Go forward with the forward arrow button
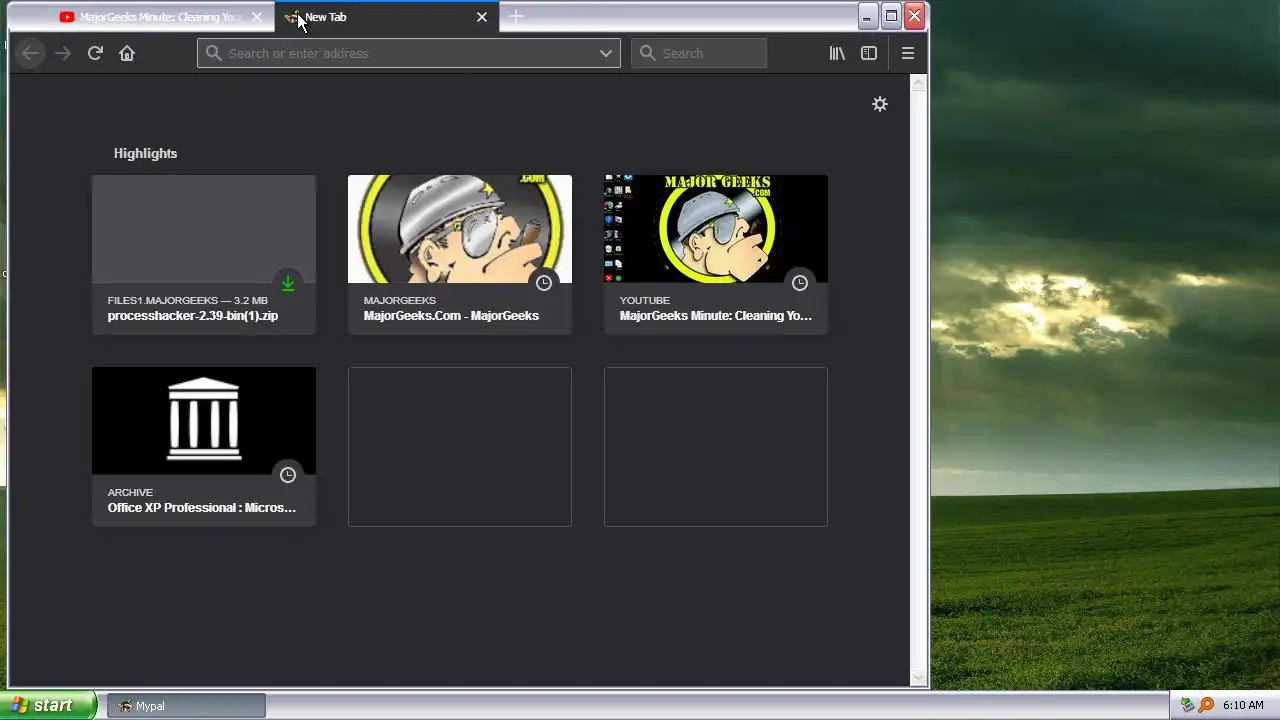This screenshot has height=720, width=1280. click(x=63, y=53)
